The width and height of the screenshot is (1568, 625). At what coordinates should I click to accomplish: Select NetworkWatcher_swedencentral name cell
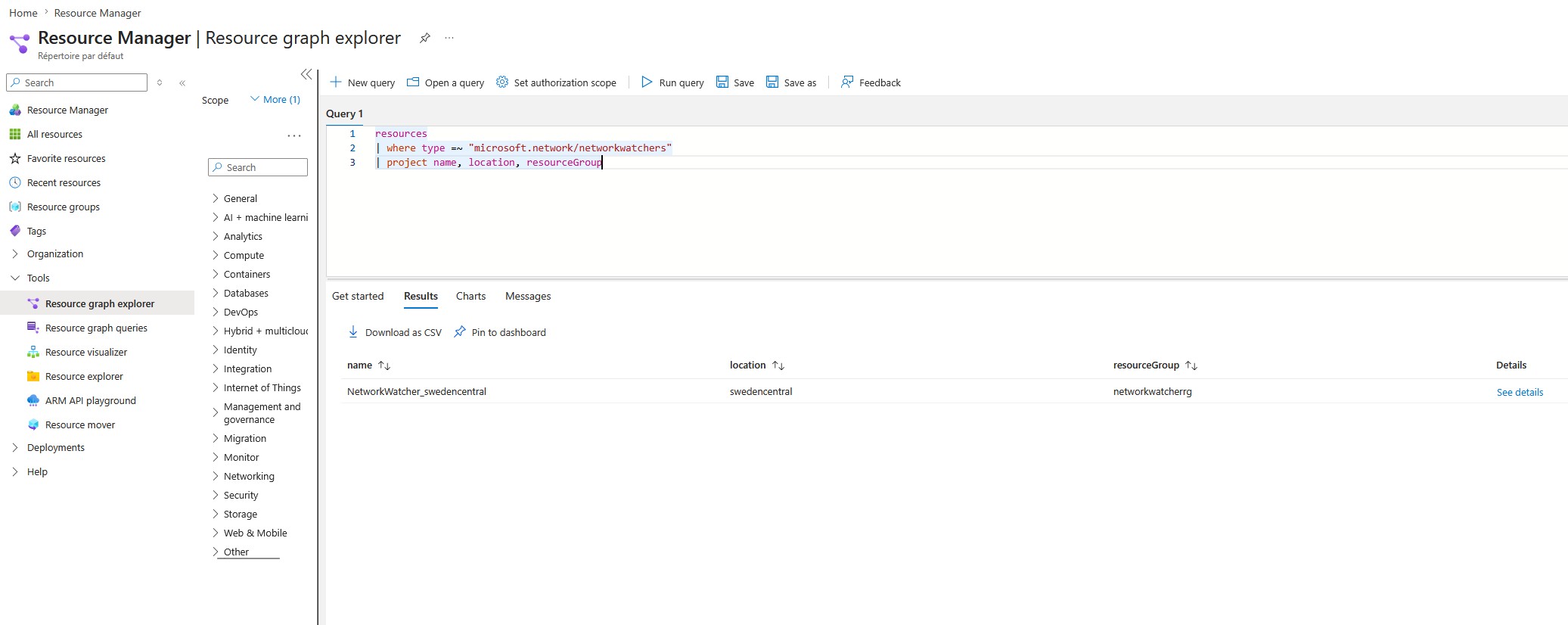(417, 391)
